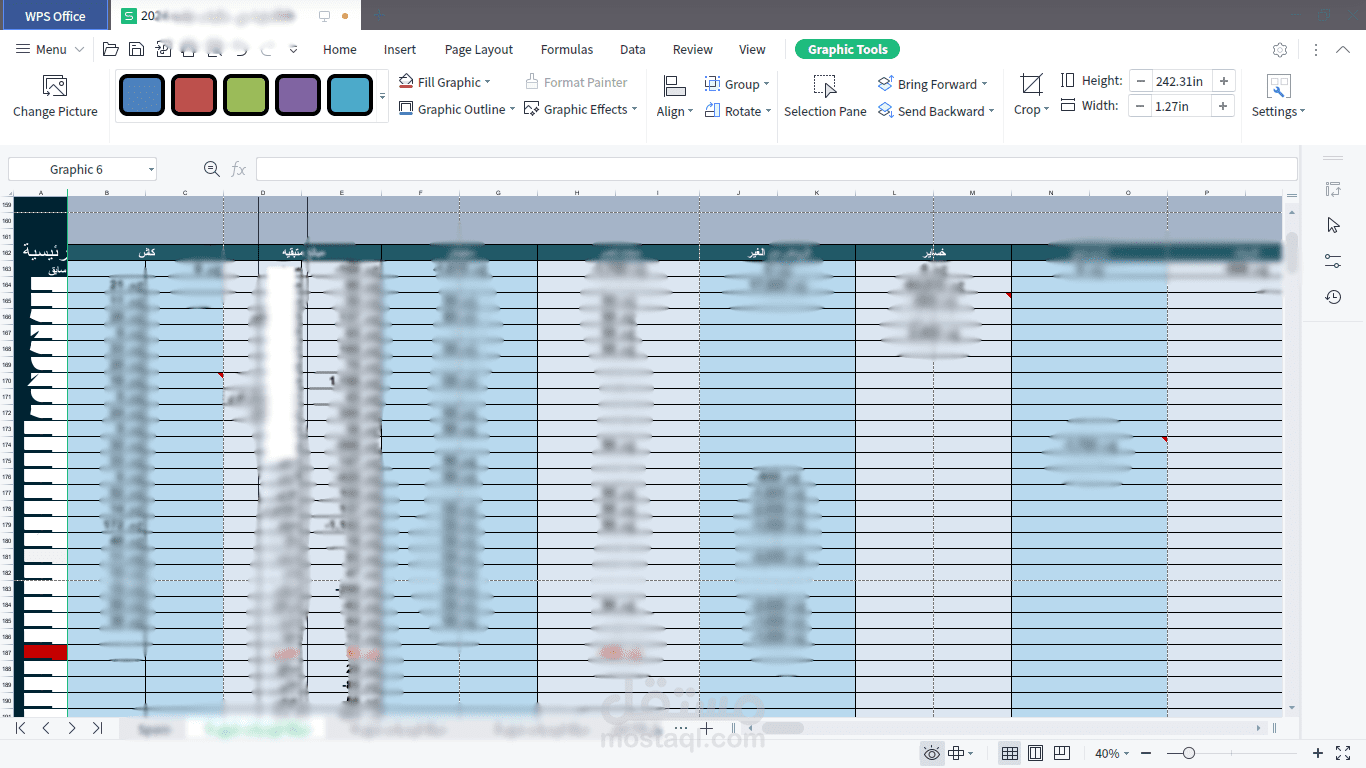Viewport: 1366px width, 768px height.
Task: Click the Rotate icon
Action: (x=712, y=111)
